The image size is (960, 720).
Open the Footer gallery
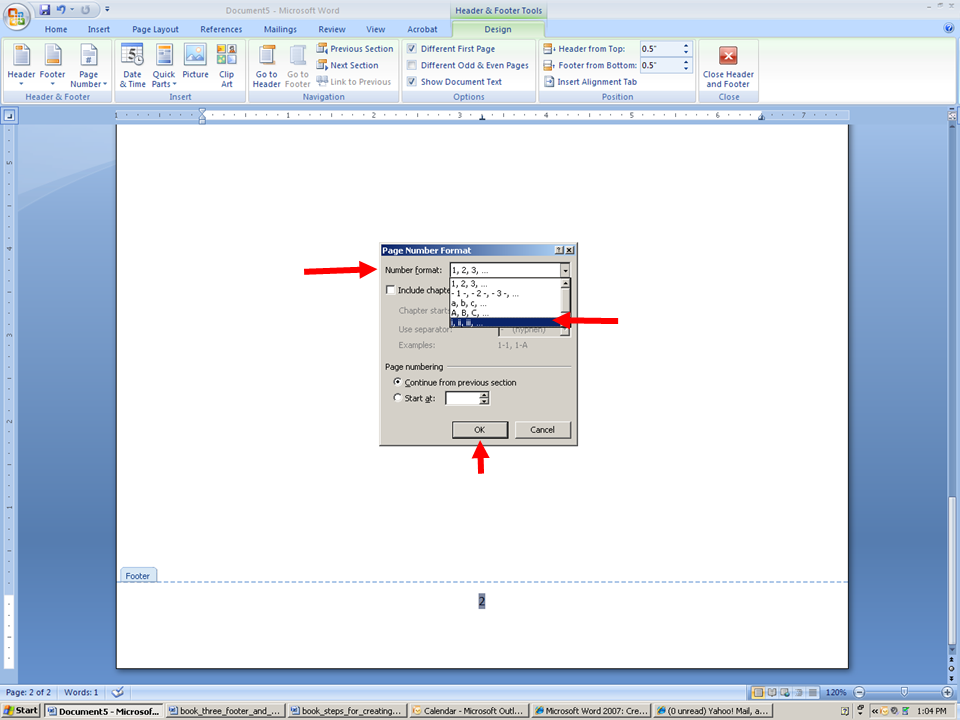coord(53,66)
